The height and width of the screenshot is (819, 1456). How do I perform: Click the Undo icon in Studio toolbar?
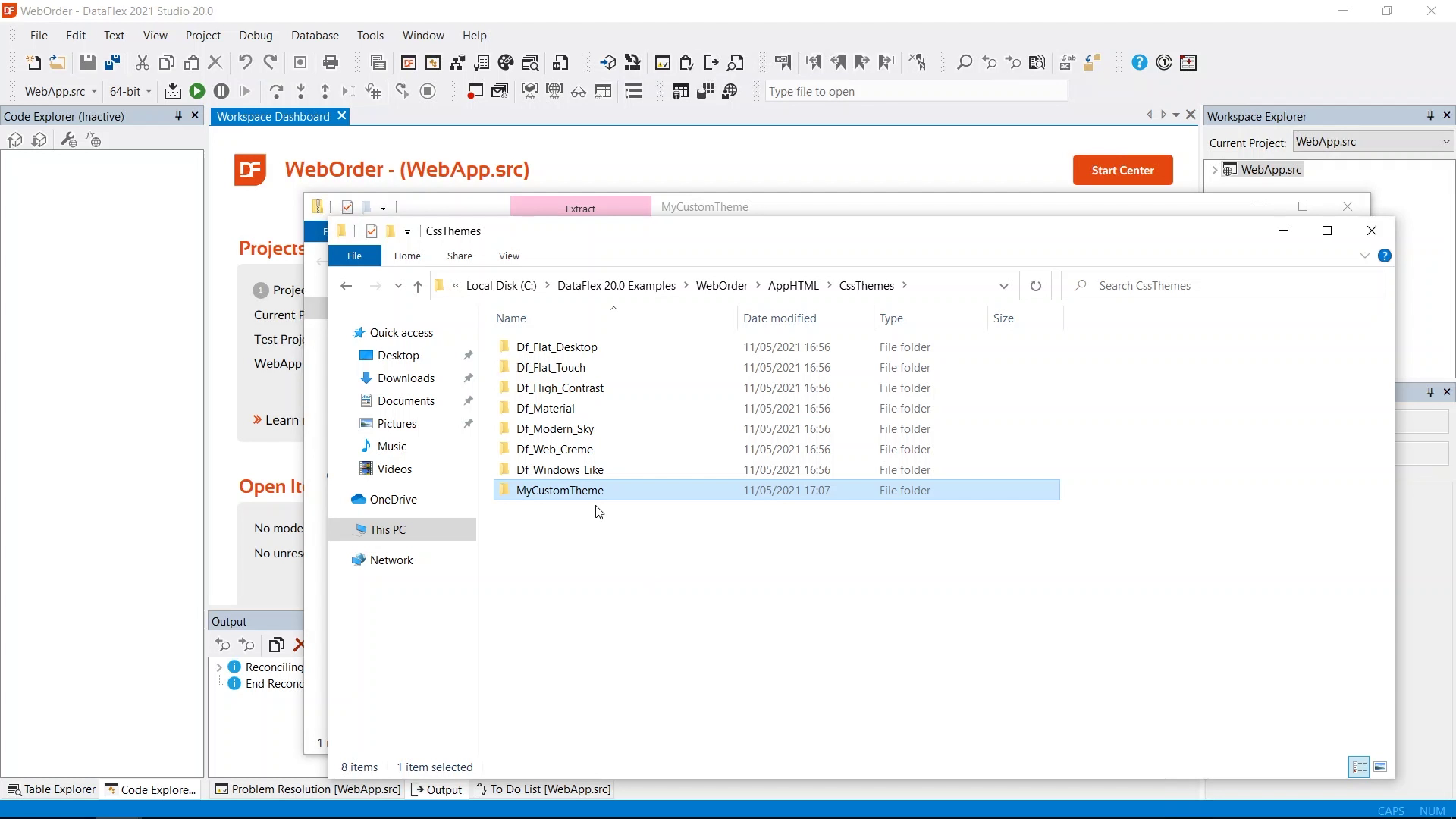coord(245,63)
